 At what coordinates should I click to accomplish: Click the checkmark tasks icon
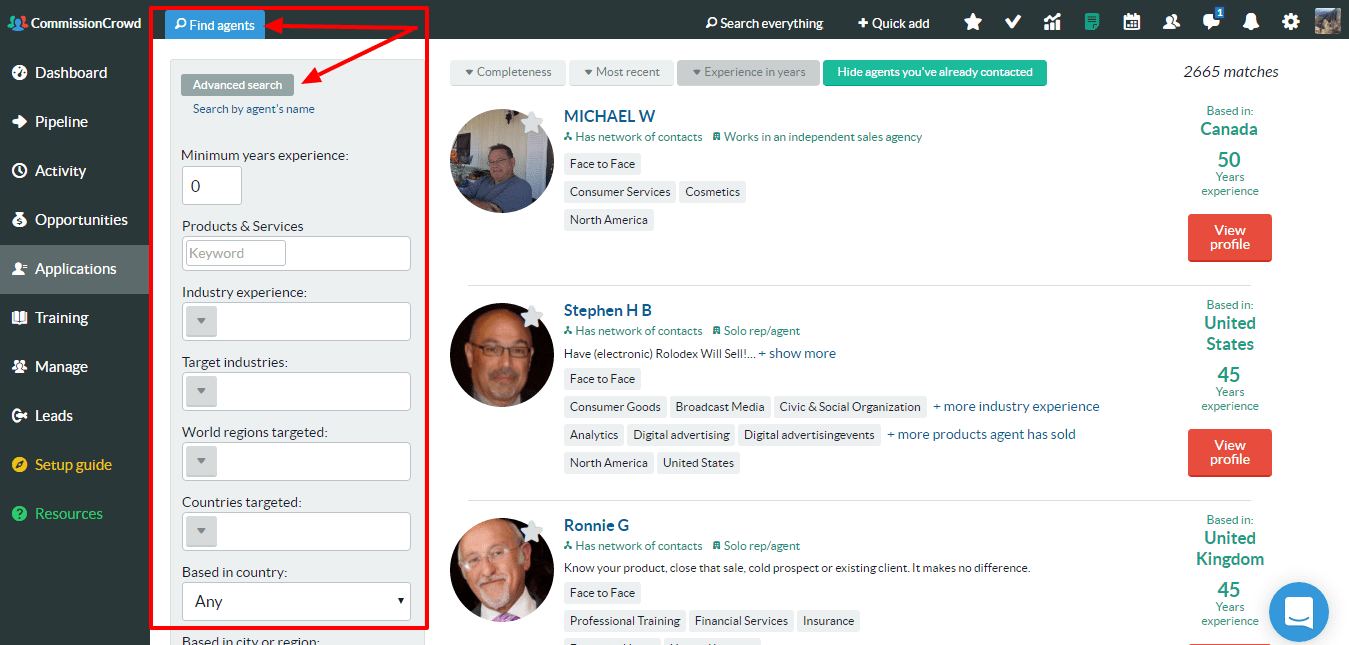click(x=1012, y=22)
